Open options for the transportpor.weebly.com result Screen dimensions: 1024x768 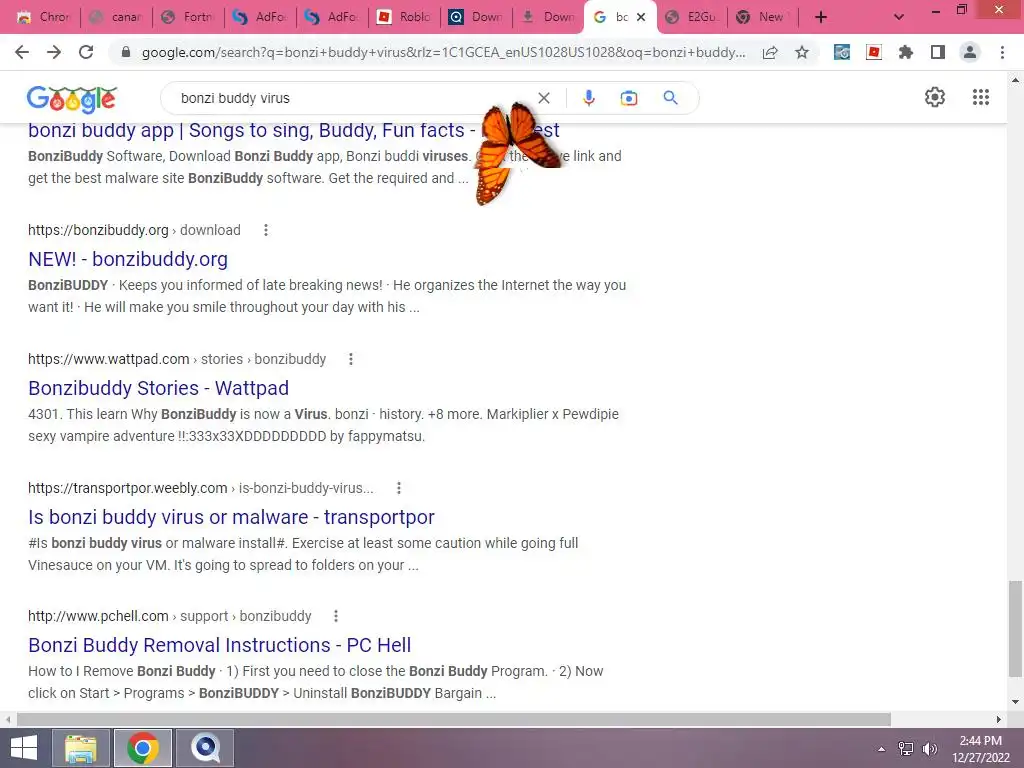click(399, 488)
